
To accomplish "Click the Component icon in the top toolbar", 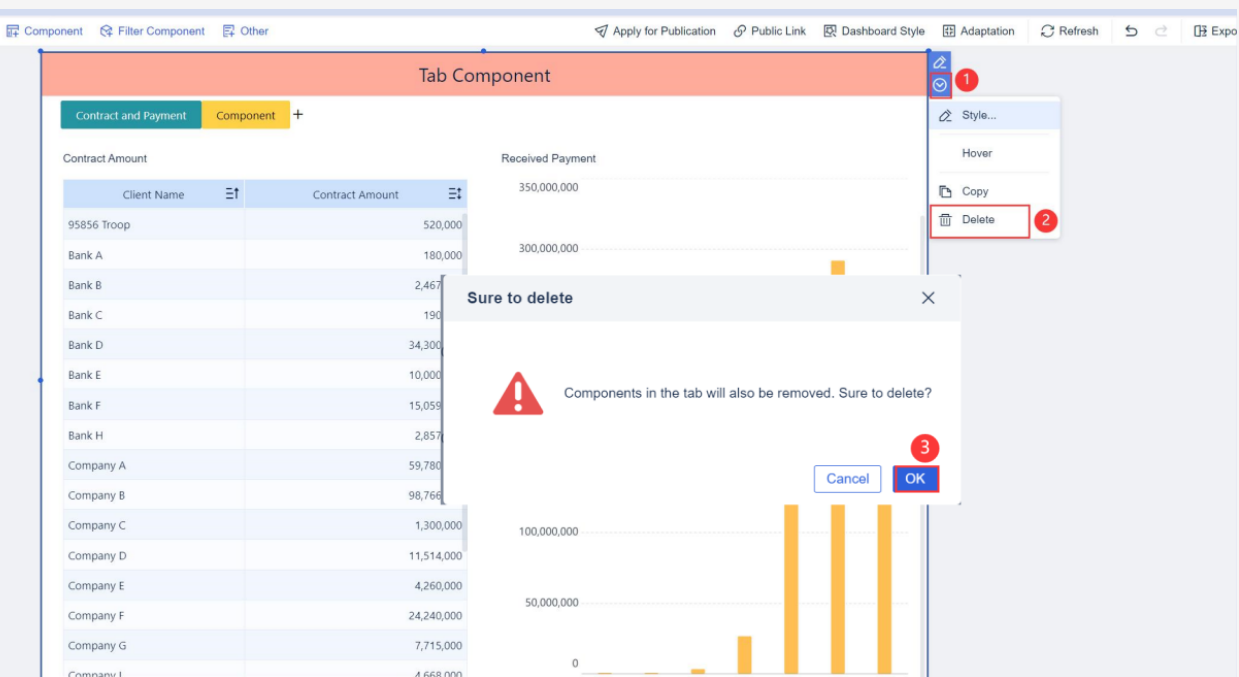I will pyautogui.click(x=13, y=31).
